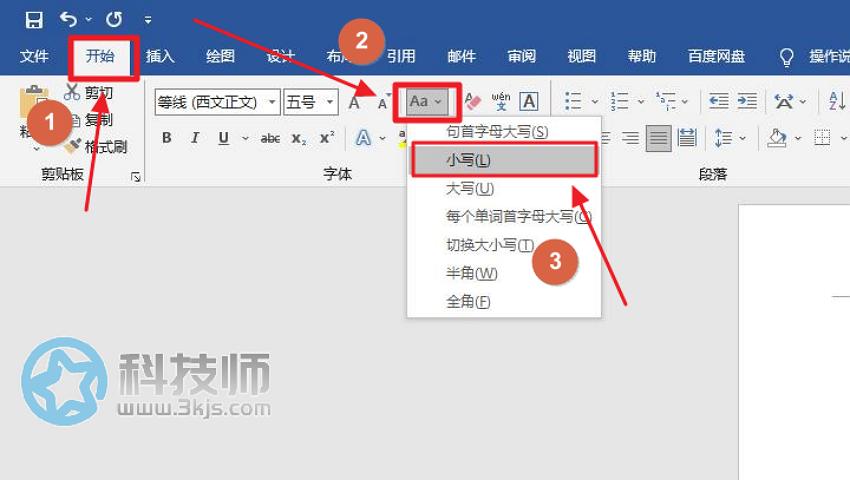Open the Undo history dropdown arrow

(x=88, y=20)
